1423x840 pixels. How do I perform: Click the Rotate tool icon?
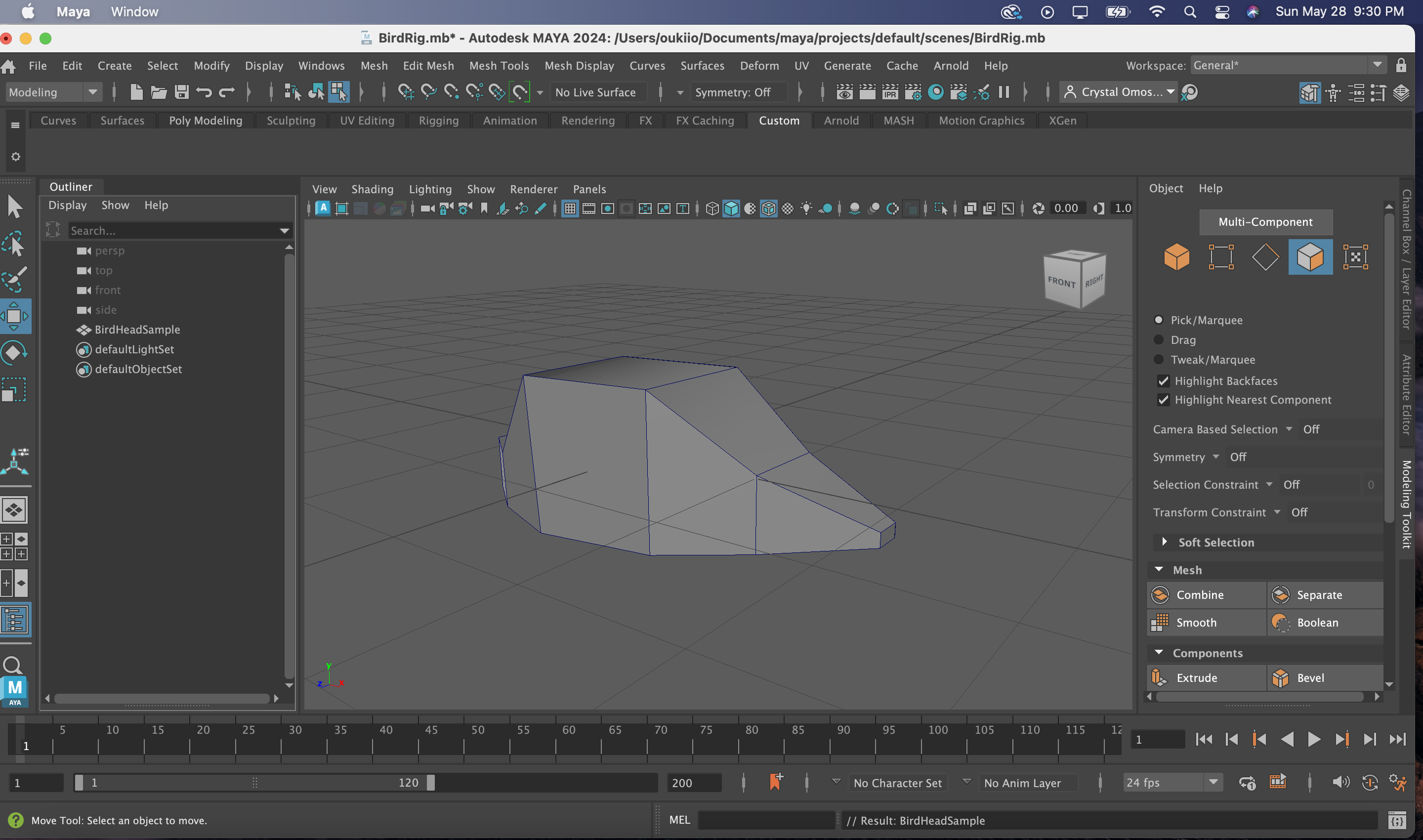[14, 353]
